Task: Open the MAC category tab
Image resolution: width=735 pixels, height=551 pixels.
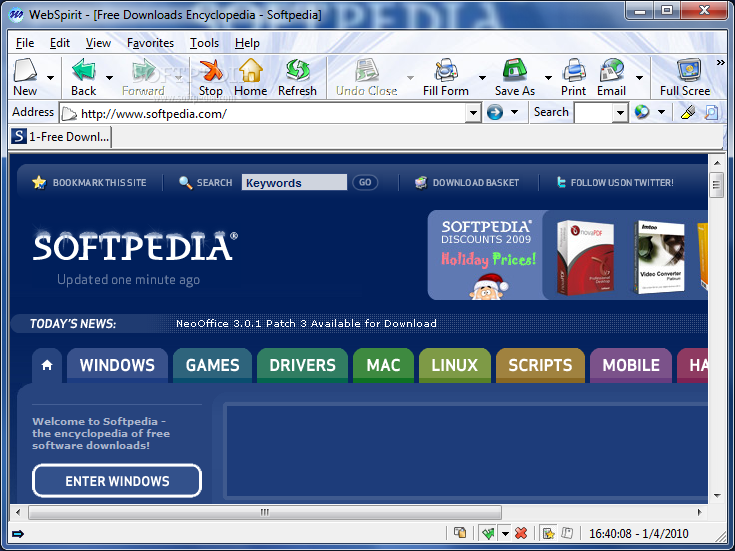Action: pyautogui.click(x=383, y=365)
